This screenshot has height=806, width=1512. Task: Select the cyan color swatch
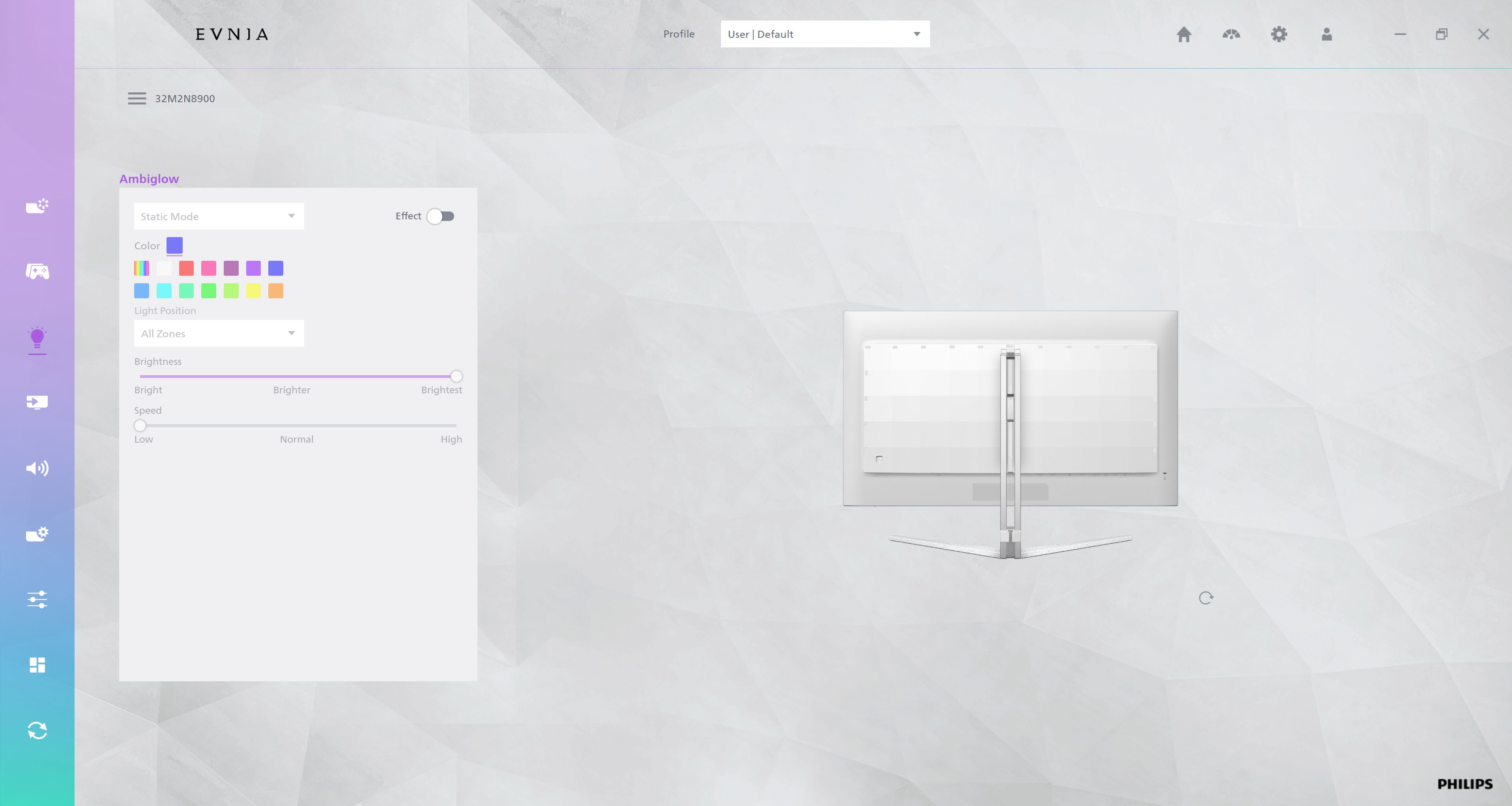coord(164,291)
